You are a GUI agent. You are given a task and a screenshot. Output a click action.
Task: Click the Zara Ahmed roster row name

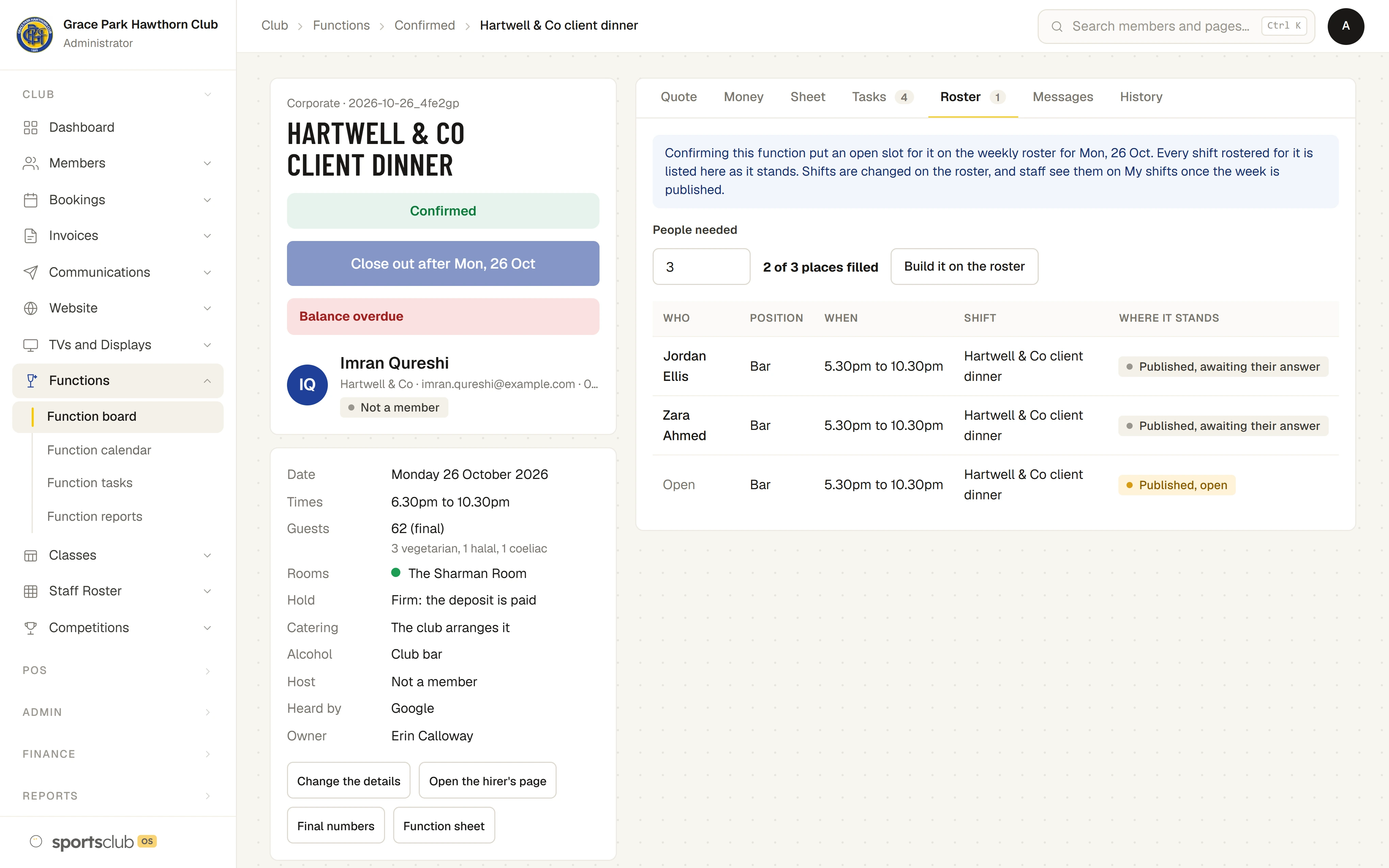click(x=684, y=425)
